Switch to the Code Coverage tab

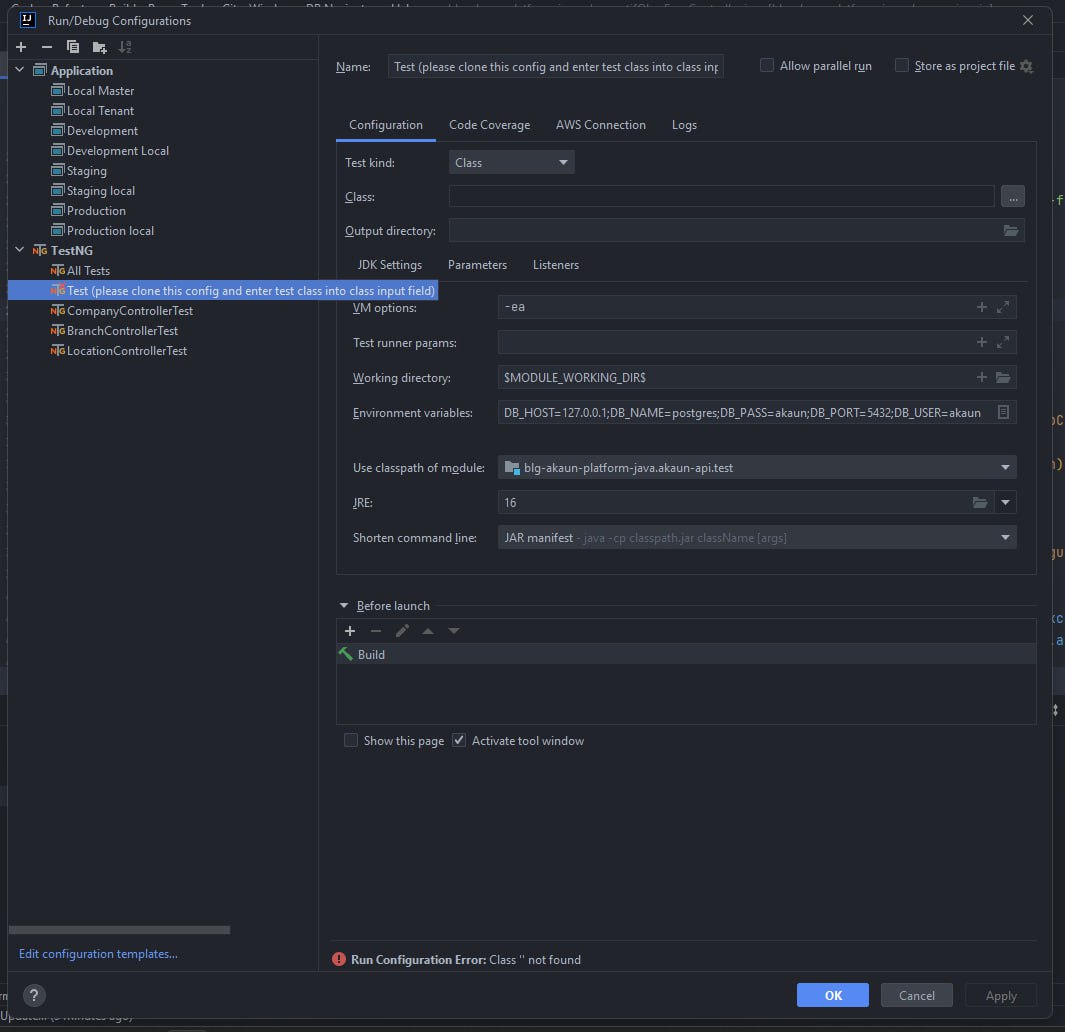[489, 125]
